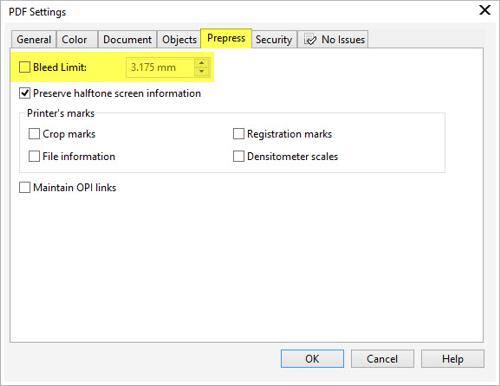500x386 pixels.
Task: Uncheck Preserve halftone screen information
Action: tap(25, 93)
